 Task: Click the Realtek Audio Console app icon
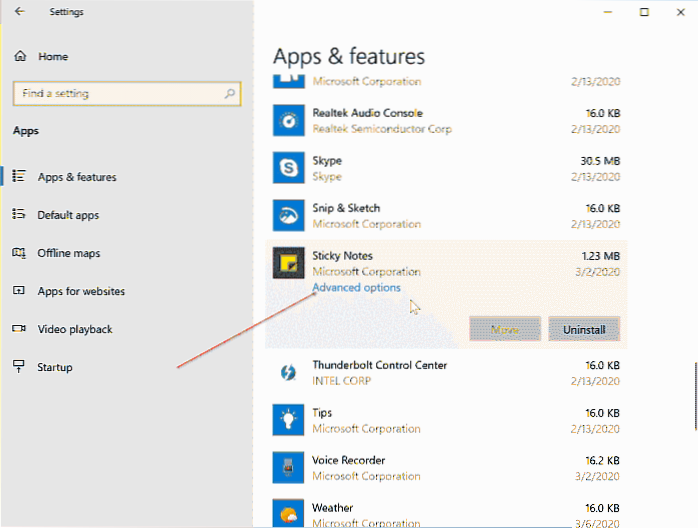point(288,121)
